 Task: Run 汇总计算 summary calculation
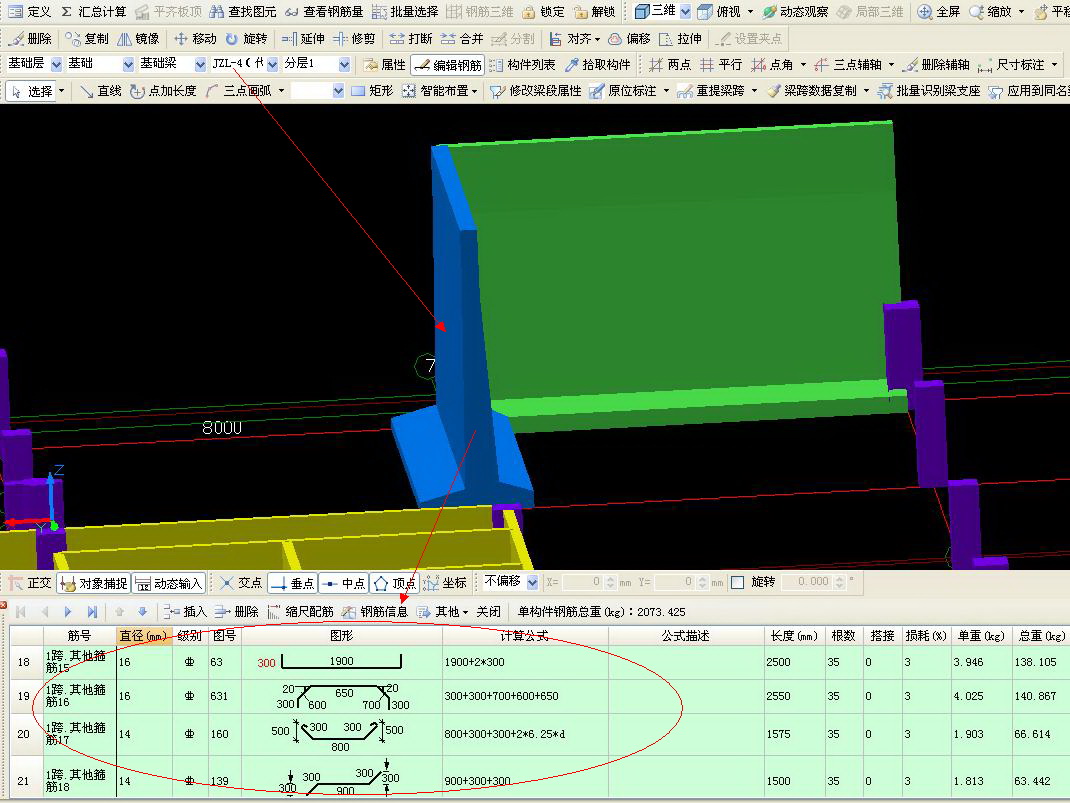(x=93, y=12)
